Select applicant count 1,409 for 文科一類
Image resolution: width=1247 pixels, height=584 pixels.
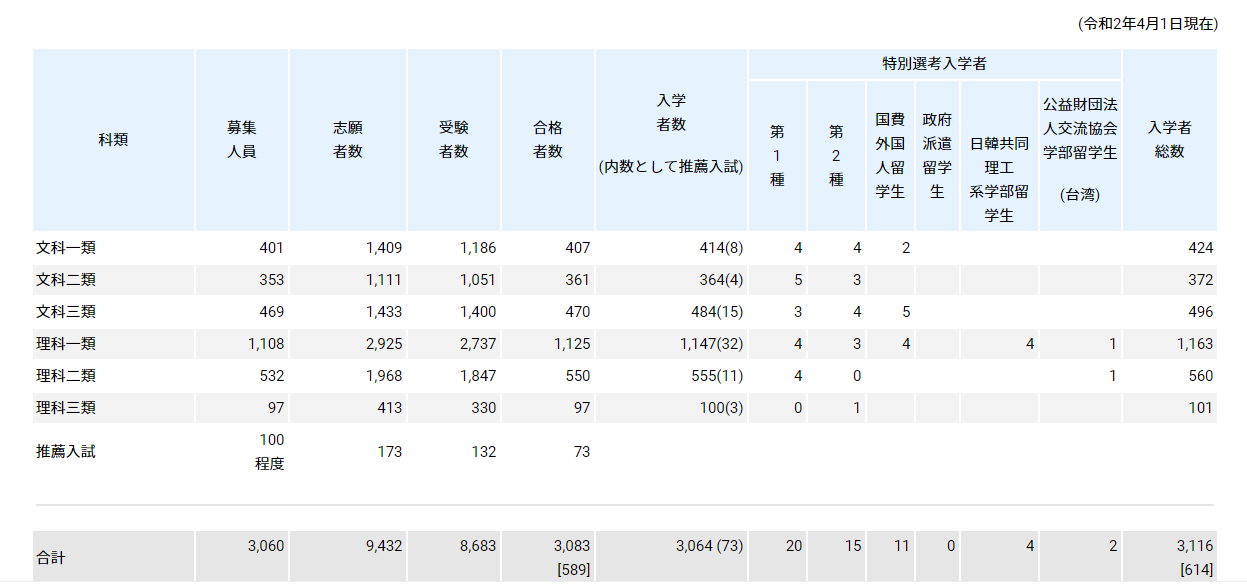coord(383,248)
